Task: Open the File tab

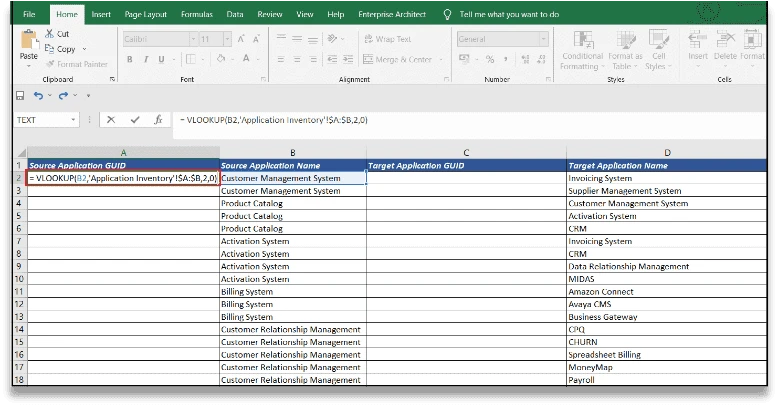Action: 29,14
